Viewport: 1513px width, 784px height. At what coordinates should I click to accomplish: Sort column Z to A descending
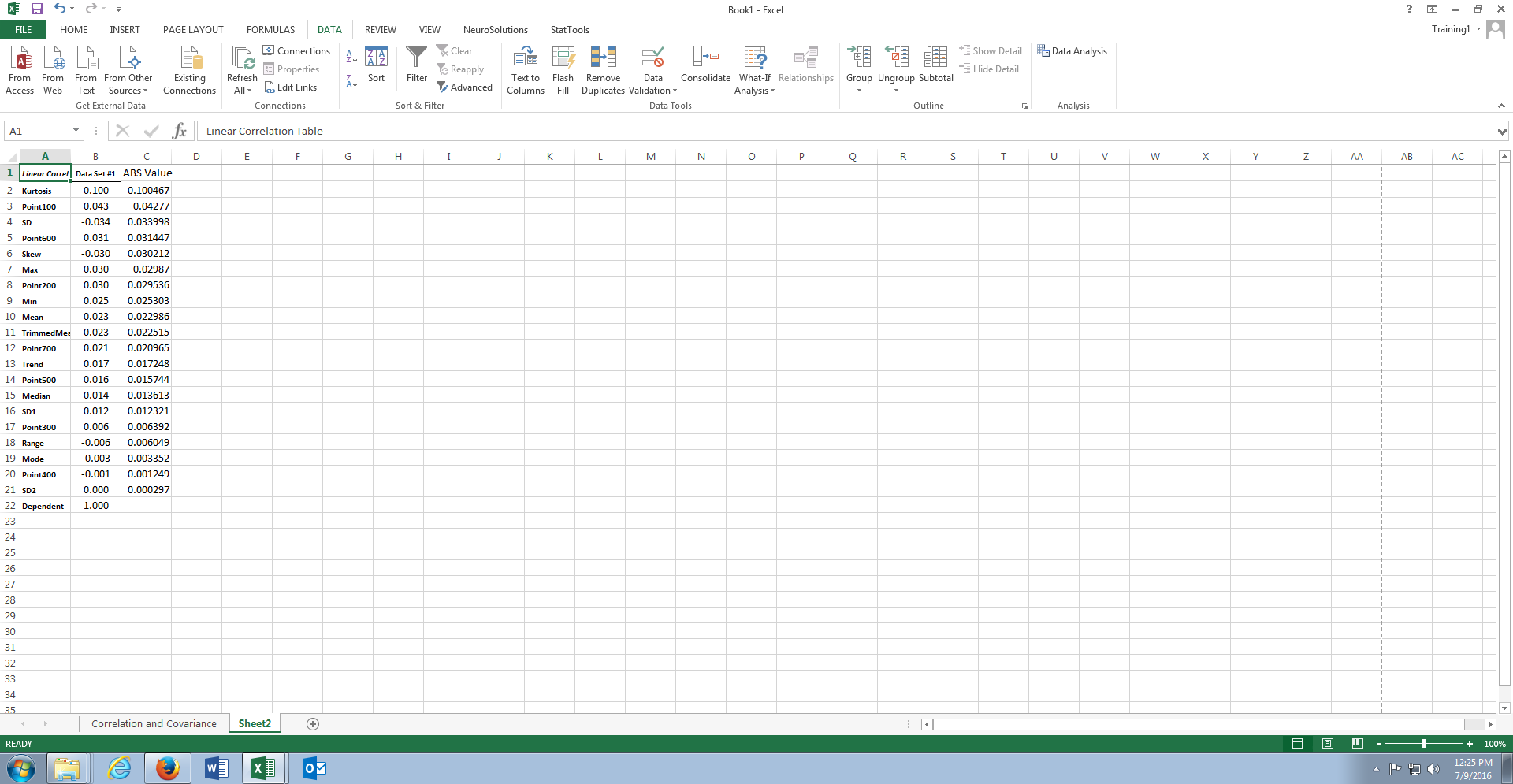(351, 80)
